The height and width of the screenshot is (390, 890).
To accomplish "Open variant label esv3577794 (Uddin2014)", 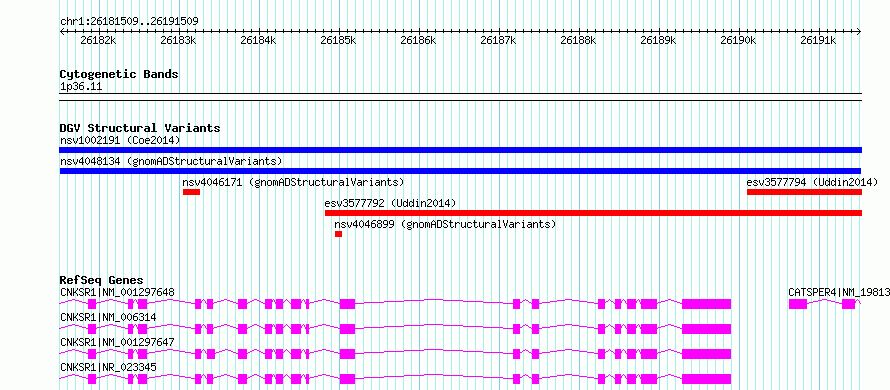I will [x=812, y=182].
